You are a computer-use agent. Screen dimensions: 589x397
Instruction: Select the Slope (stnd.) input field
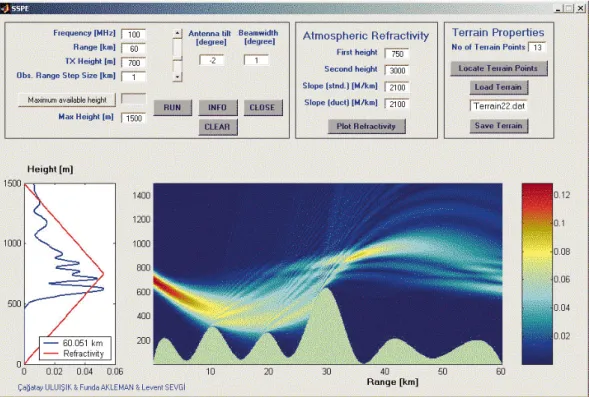(x=397, y=87)
